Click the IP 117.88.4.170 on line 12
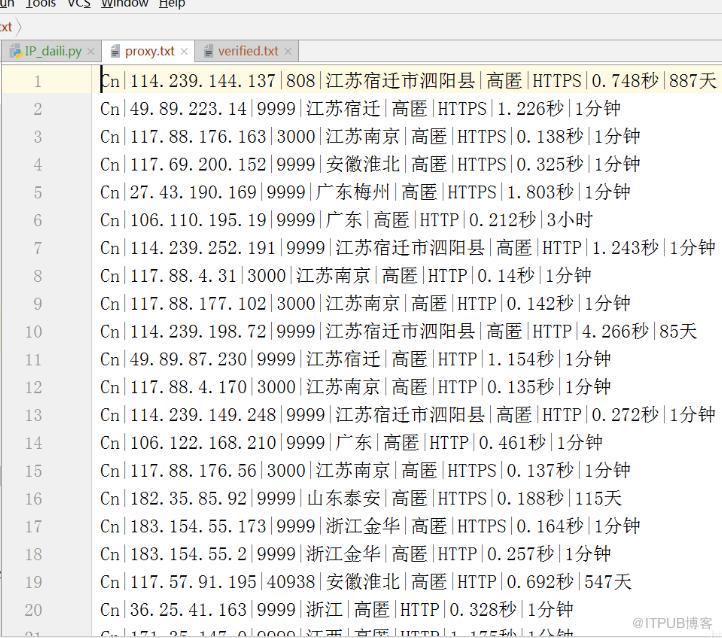Screen dimensions: 722x638 point(188,387)
